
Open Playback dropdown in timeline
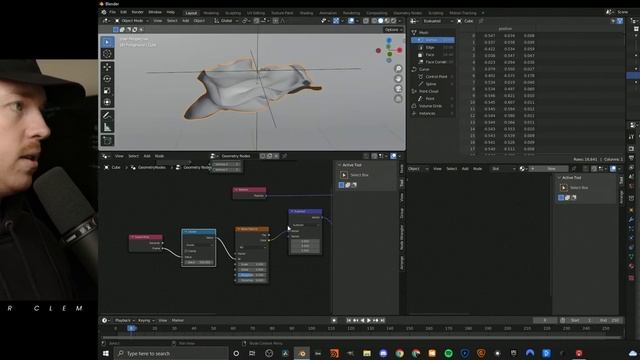(x=124, y=320)
